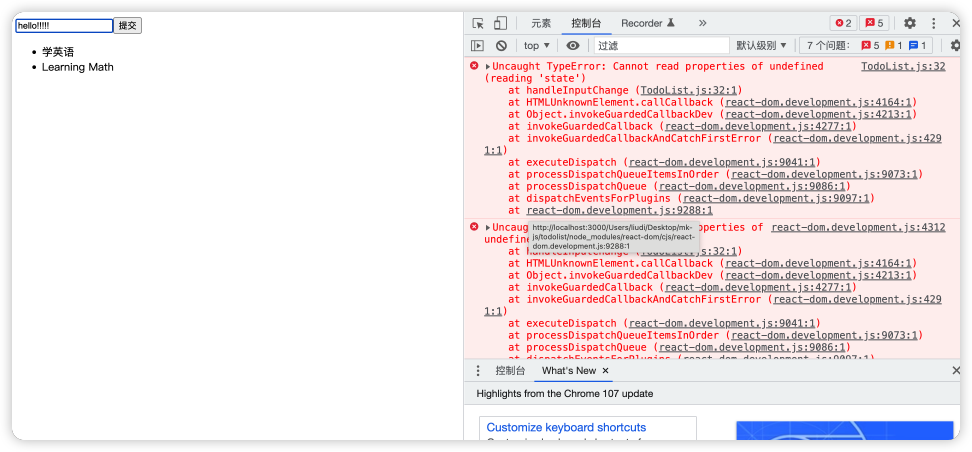Toggle the device toolbar icon

(x=500, y=24)
